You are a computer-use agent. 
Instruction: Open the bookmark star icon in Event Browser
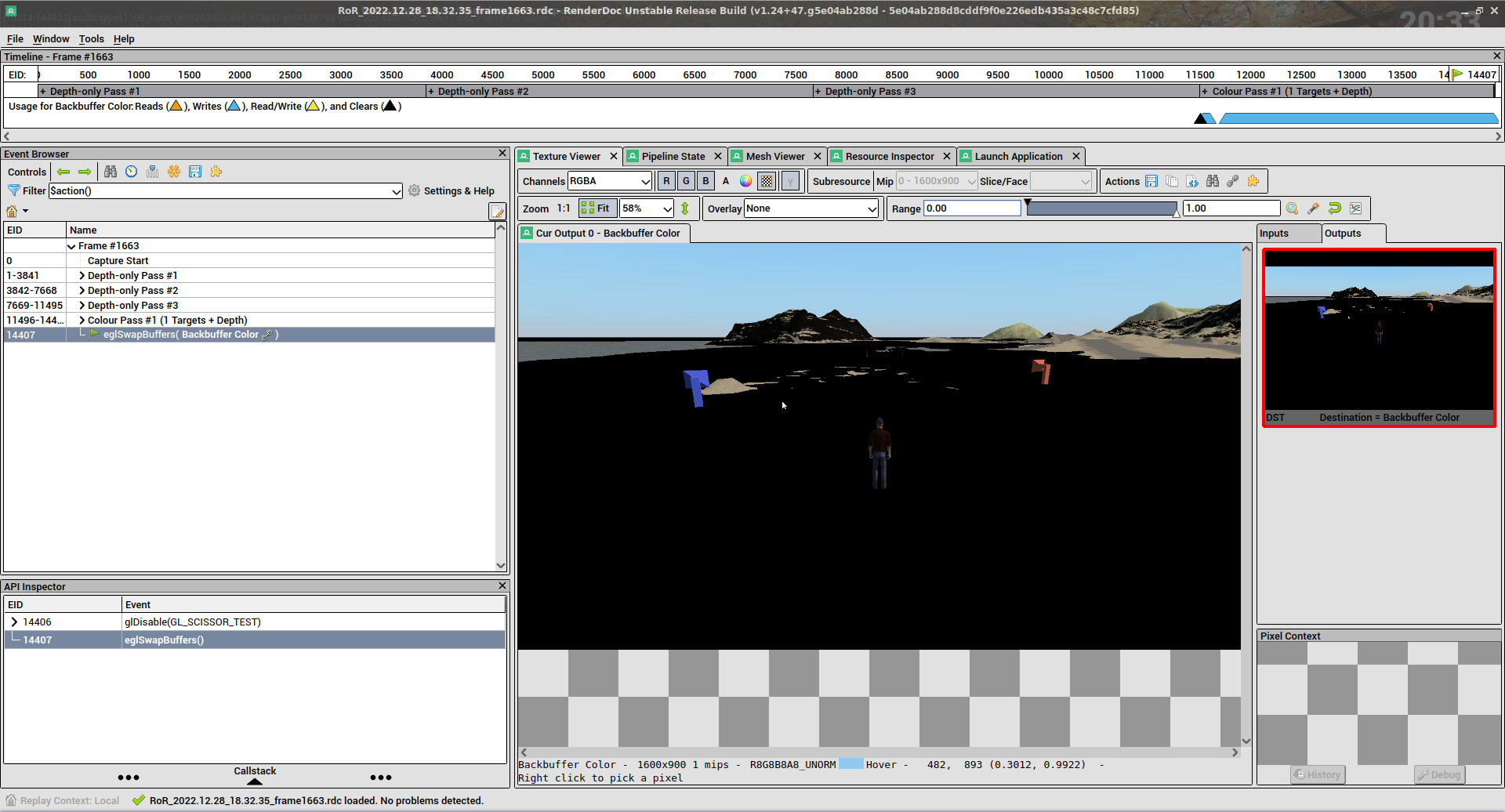[x=174, y=172]
